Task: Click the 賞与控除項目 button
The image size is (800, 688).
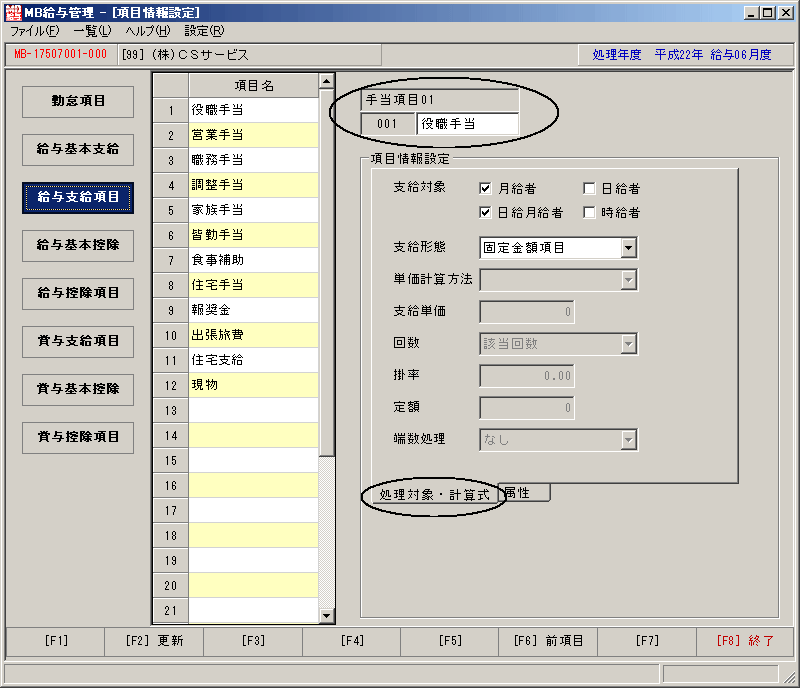Action: pyautogui.click(x=78, y=437)
